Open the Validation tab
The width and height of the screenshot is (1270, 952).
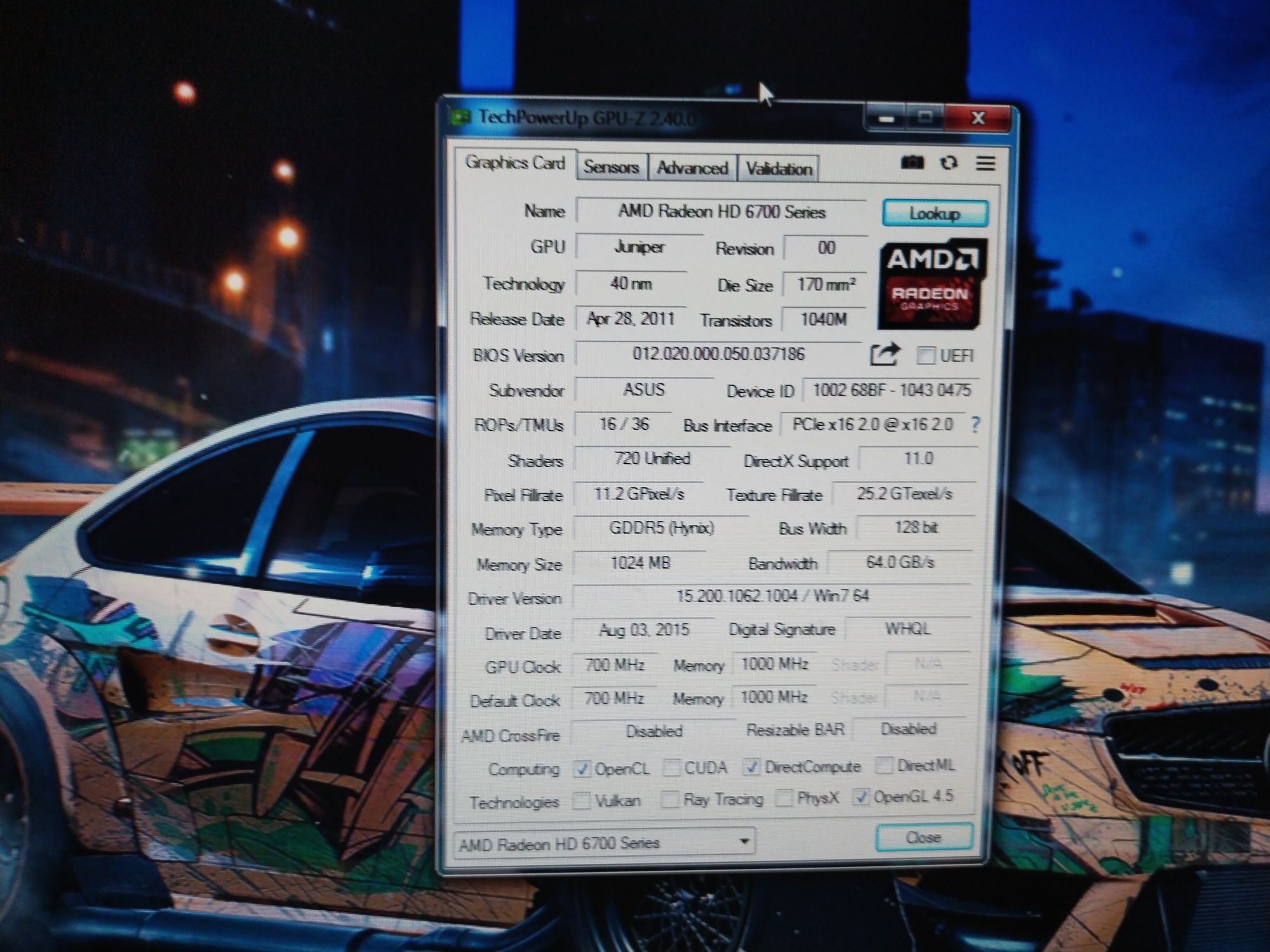(x=779, y=169)
